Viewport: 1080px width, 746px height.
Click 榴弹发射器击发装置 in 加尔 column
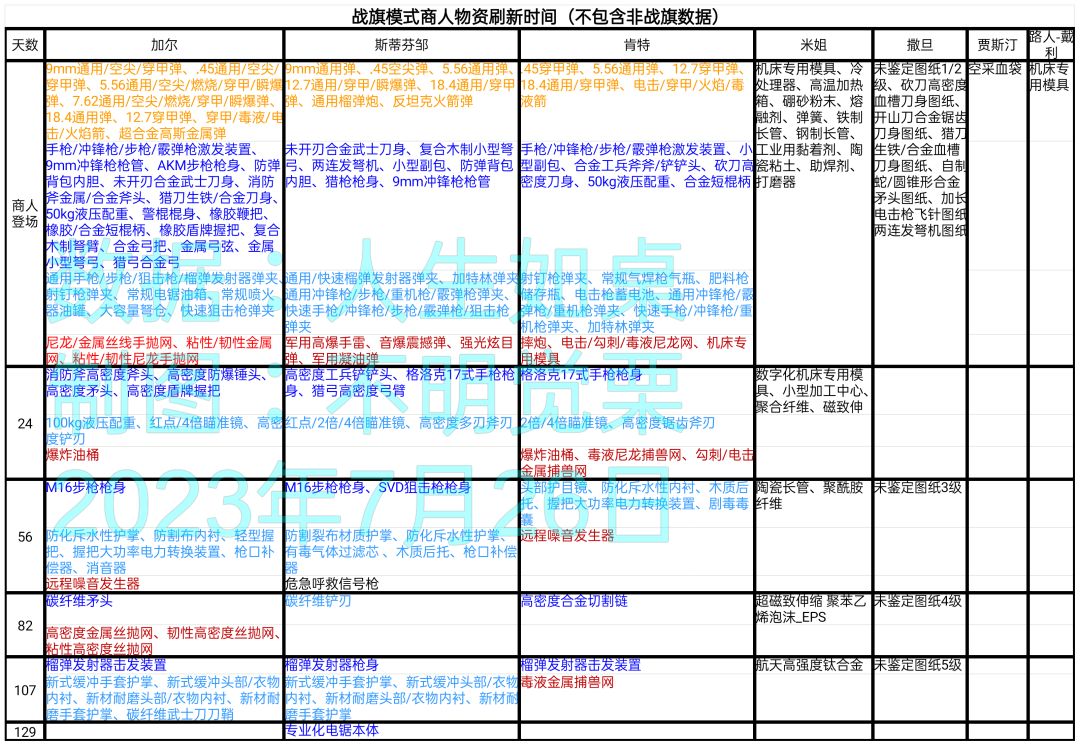(x=106, y=665)
